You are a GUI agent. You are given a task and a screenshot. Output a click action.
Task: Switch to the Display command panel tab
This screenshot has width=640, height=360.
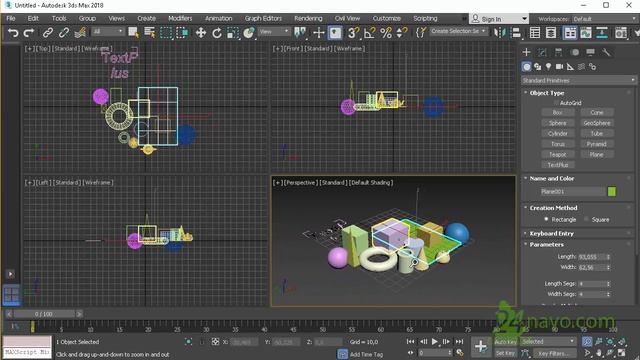591,52
